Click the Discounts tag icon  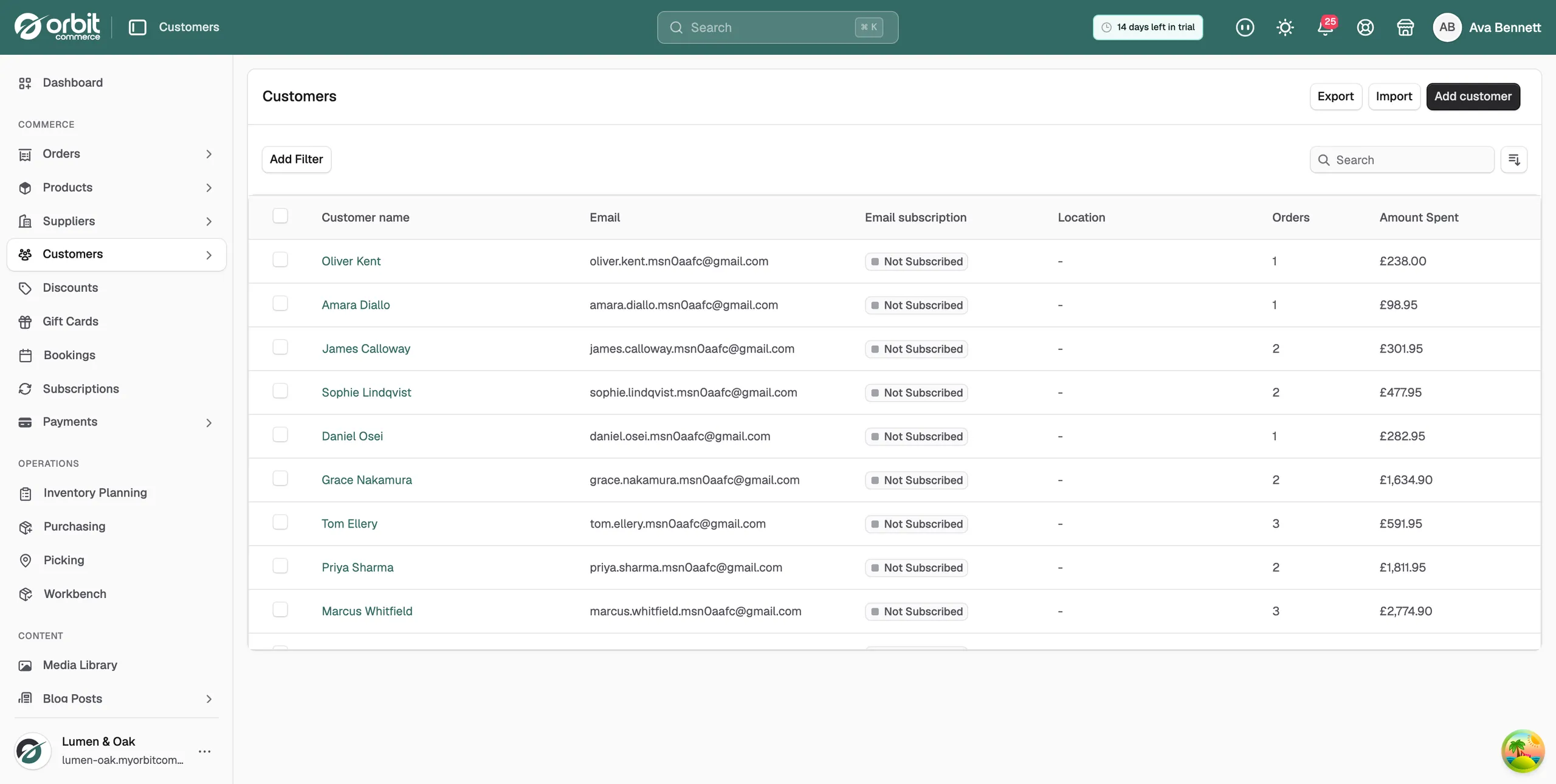[x=25, y=288]
